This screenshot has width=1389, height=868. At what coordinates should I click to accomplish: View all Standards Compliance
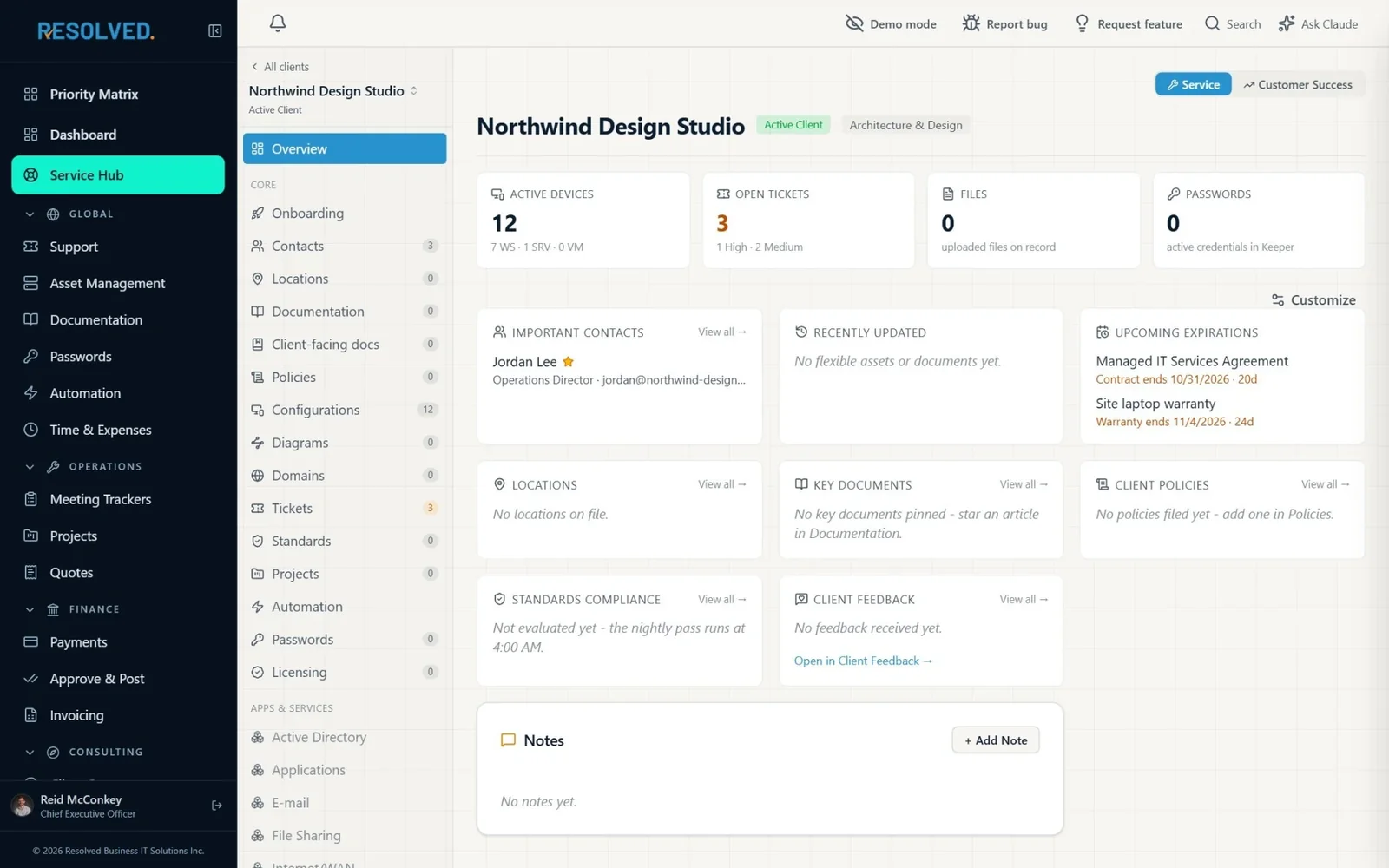pyautogui.click(x=722, y=599)
